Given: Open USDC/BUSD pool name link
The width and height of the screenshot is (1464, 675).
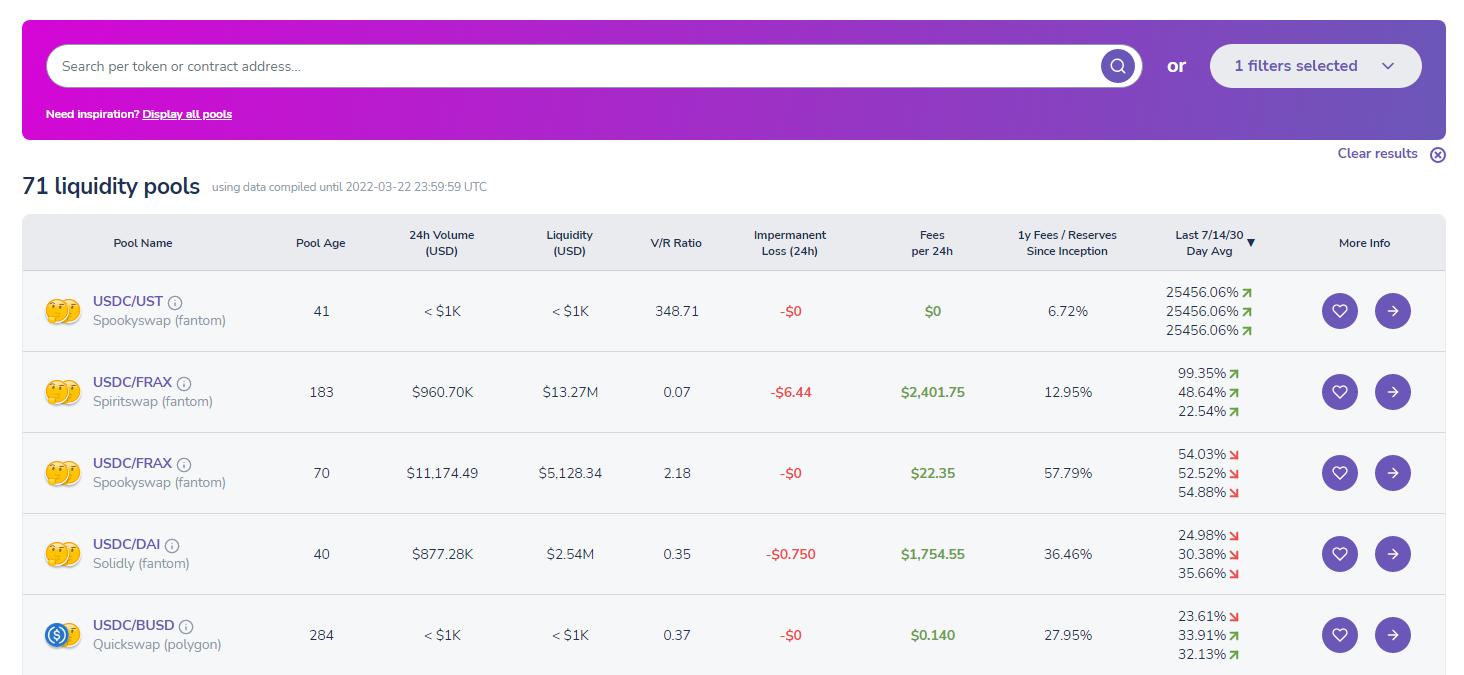Looking at the screenshot, I should (133, 625).
